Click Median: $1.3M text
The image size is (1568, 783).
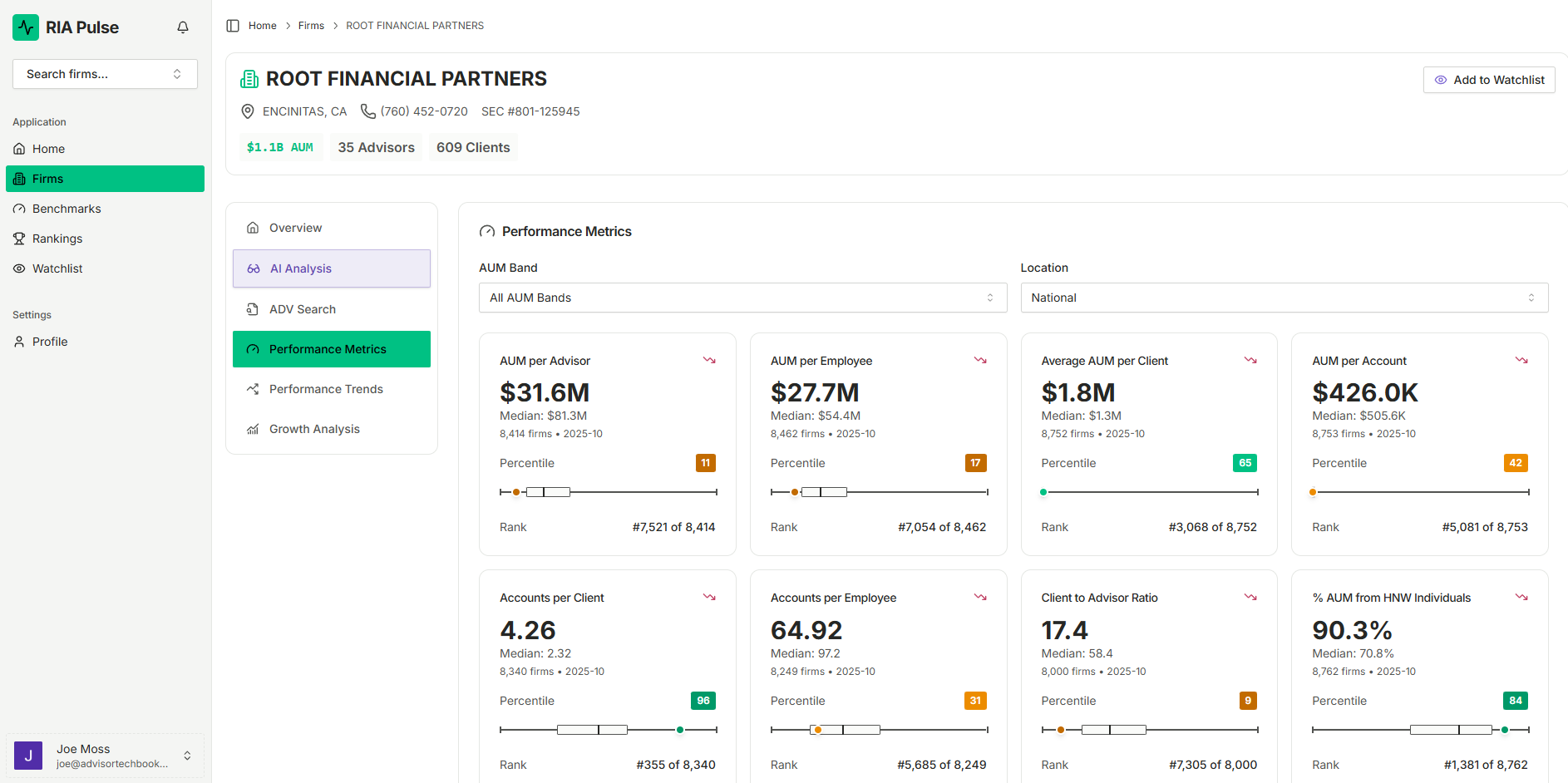(x=1081, y=416)
